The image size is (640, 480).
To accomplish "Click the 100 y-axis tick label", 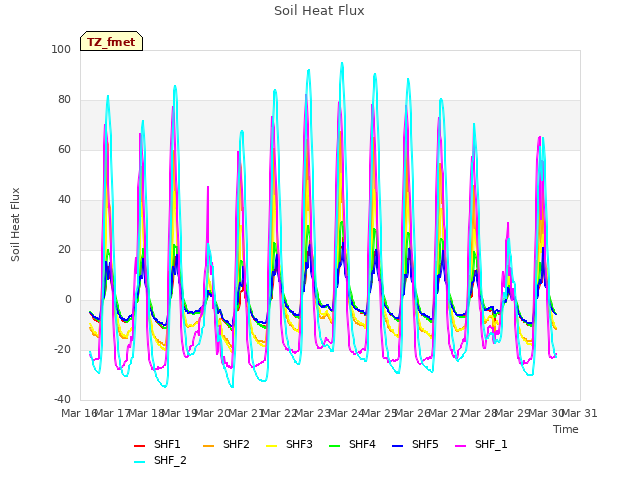I will (x=61, y=49).
